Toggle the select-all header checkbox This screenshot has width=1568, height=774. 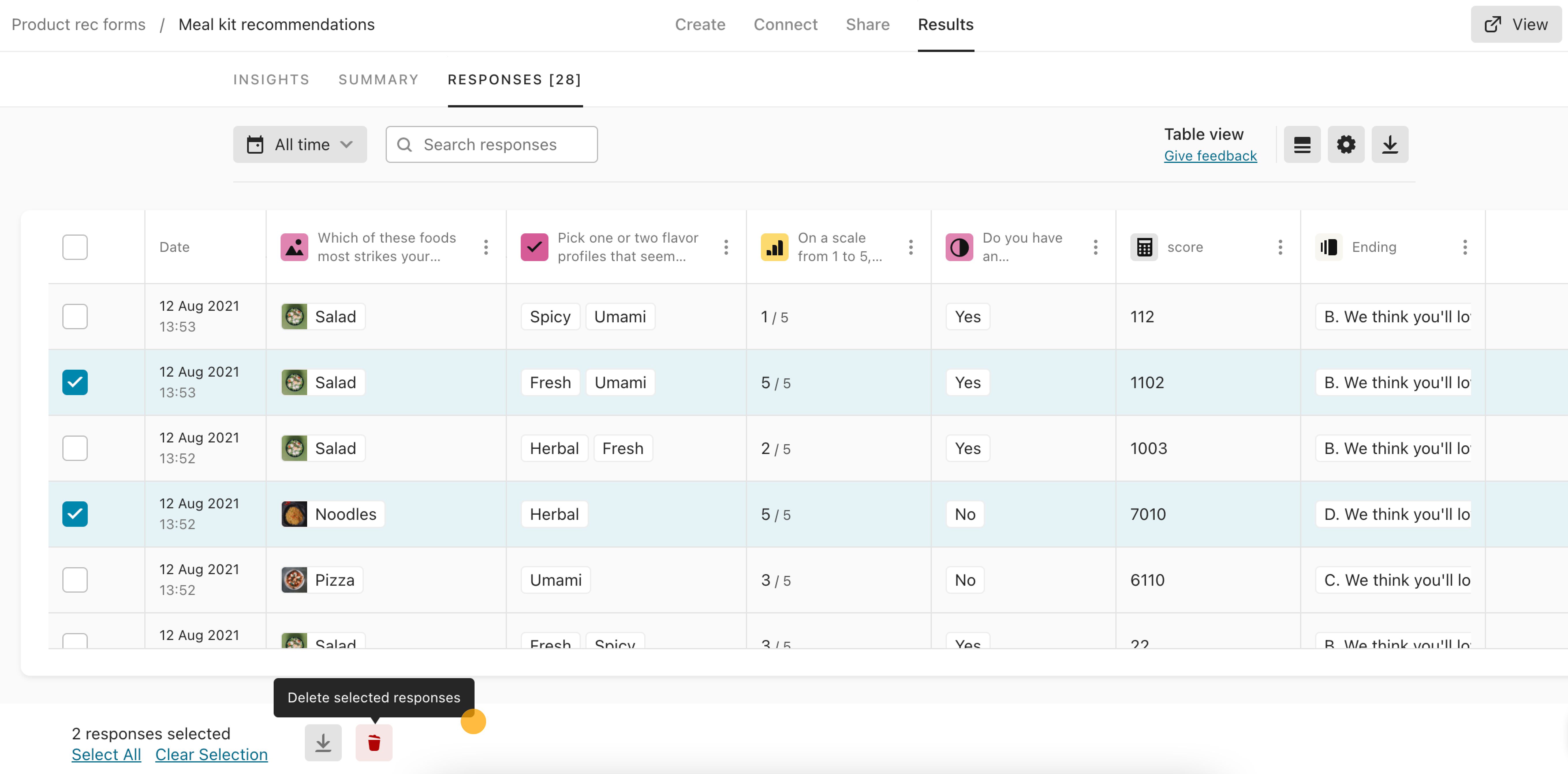click(75, 247)
